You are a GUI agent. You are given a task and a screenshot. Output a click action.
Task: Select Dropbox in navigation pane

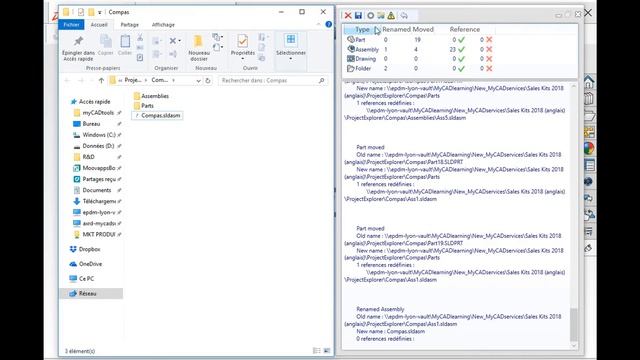pyautogui.click(x=85, y=249)
